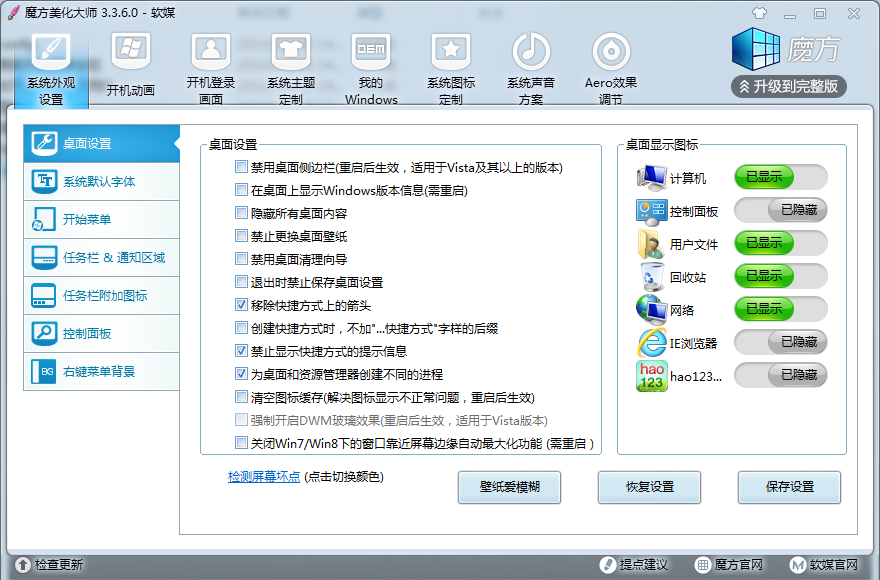Check 禁用桌面侧边栏 option
The image size is (880, 580).
(241, 167)
